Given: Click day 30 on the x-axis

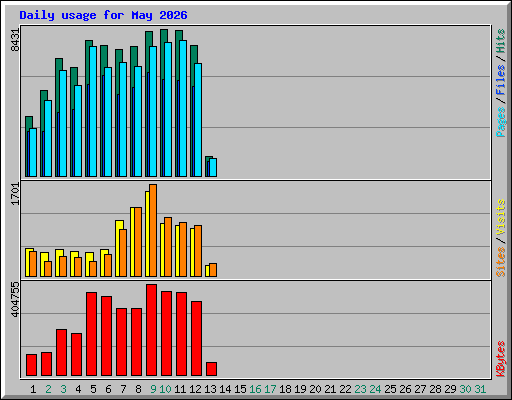Looking at the screenshot, I should [465, 389].
